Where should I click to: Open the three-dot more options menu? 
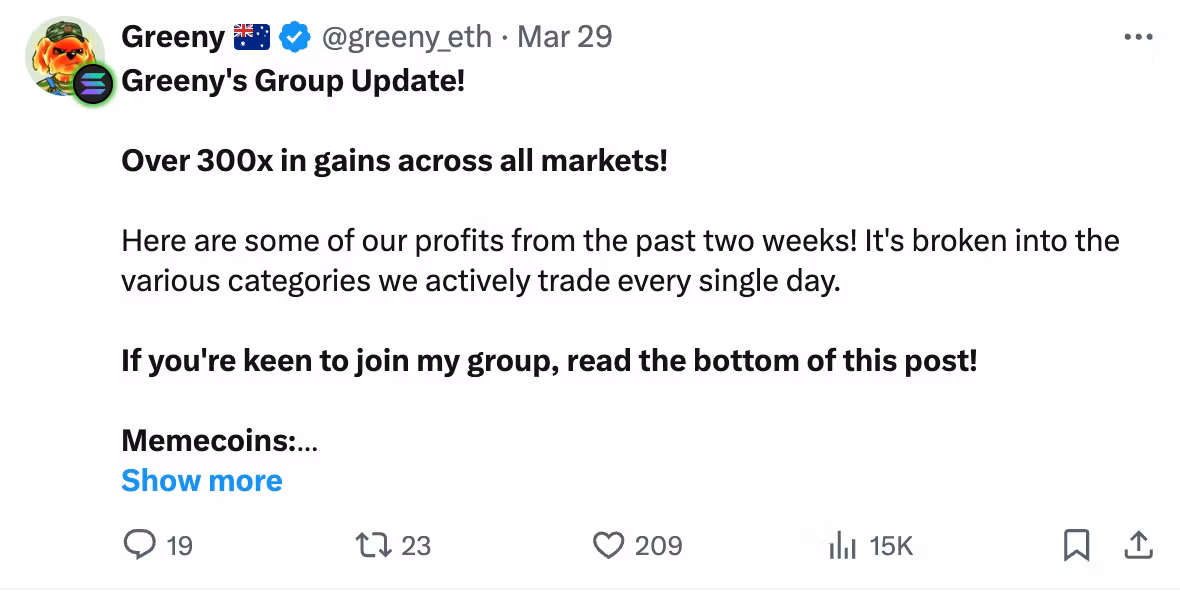[1138, 37]
